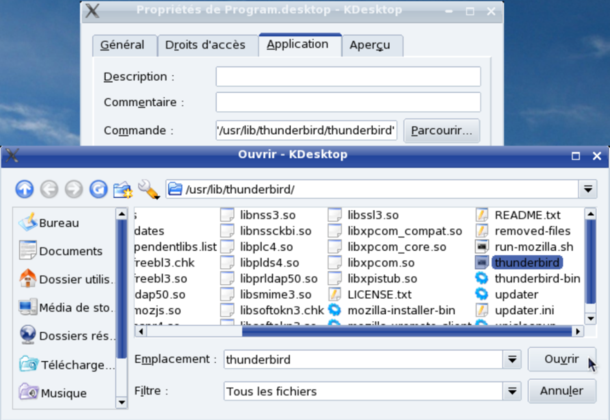Click the reload icon in the toolbar
The image size is (610, 420).
pyautogui.click(x=98, y=189)
